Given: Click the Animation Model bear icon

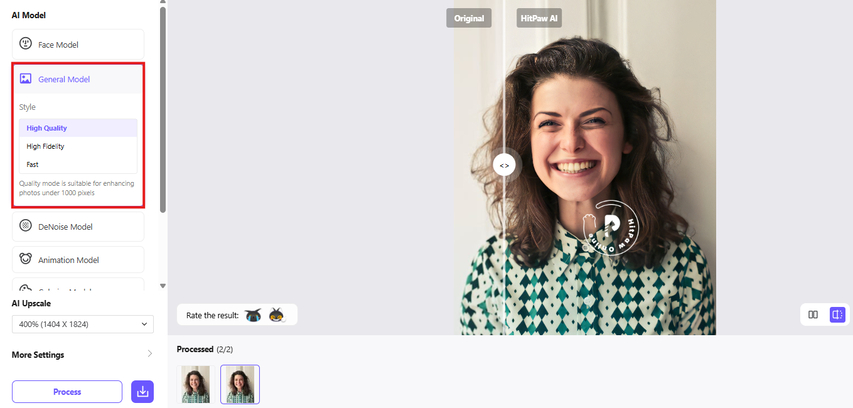Looking at the screenshot, I should [x=26, y=259].
